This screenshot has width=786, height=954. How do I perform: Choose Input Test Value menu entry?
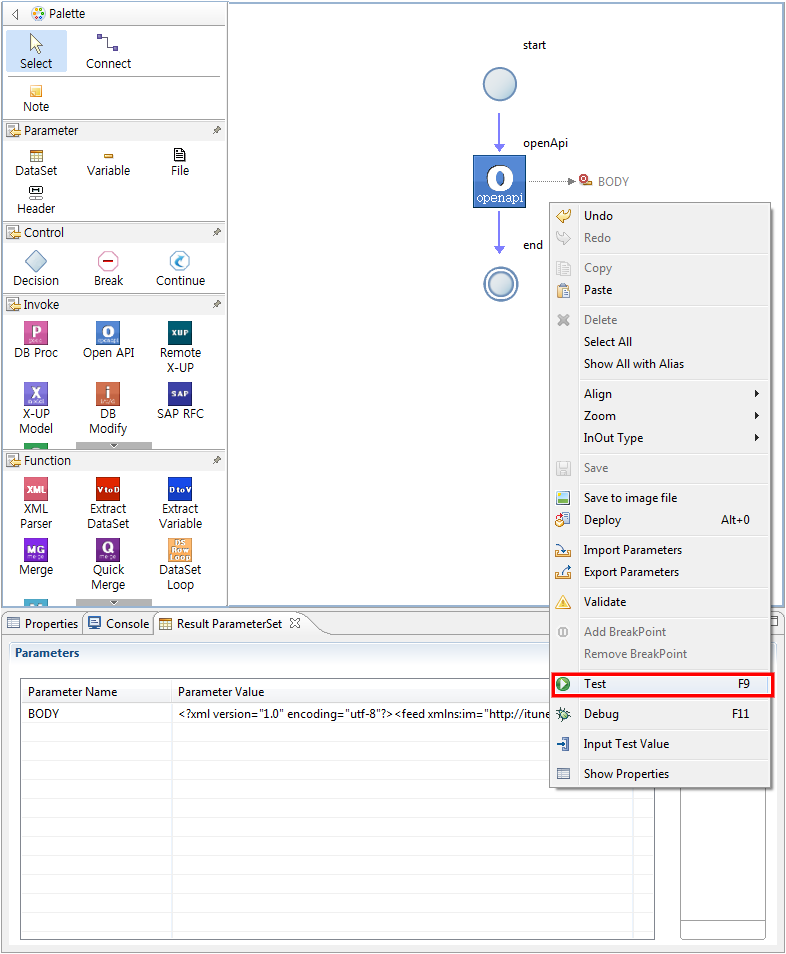coord(660,743)
